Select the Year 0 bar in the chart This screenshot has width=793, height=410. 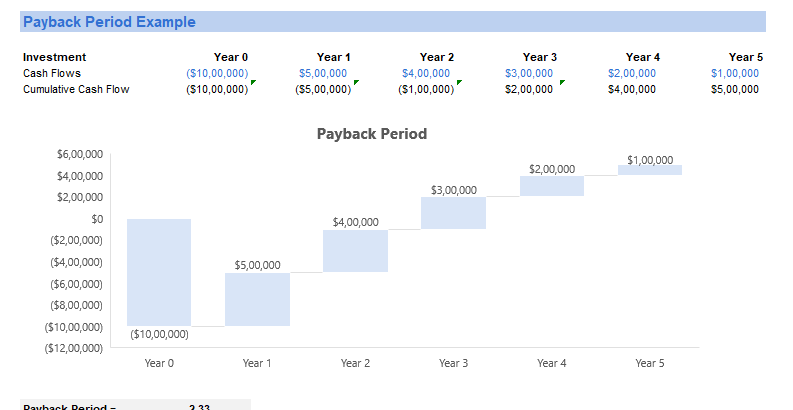[159, 270]
